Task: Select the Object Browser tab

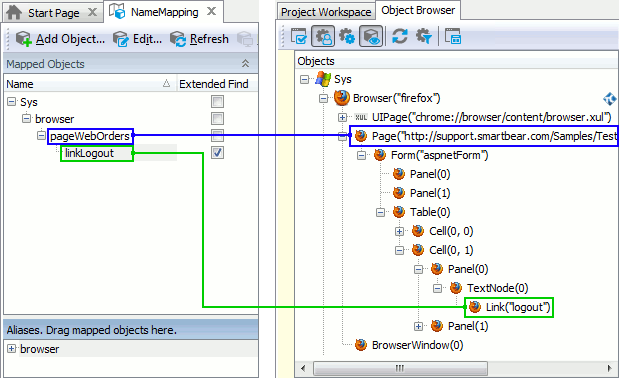Action: [x=418, y=10]
